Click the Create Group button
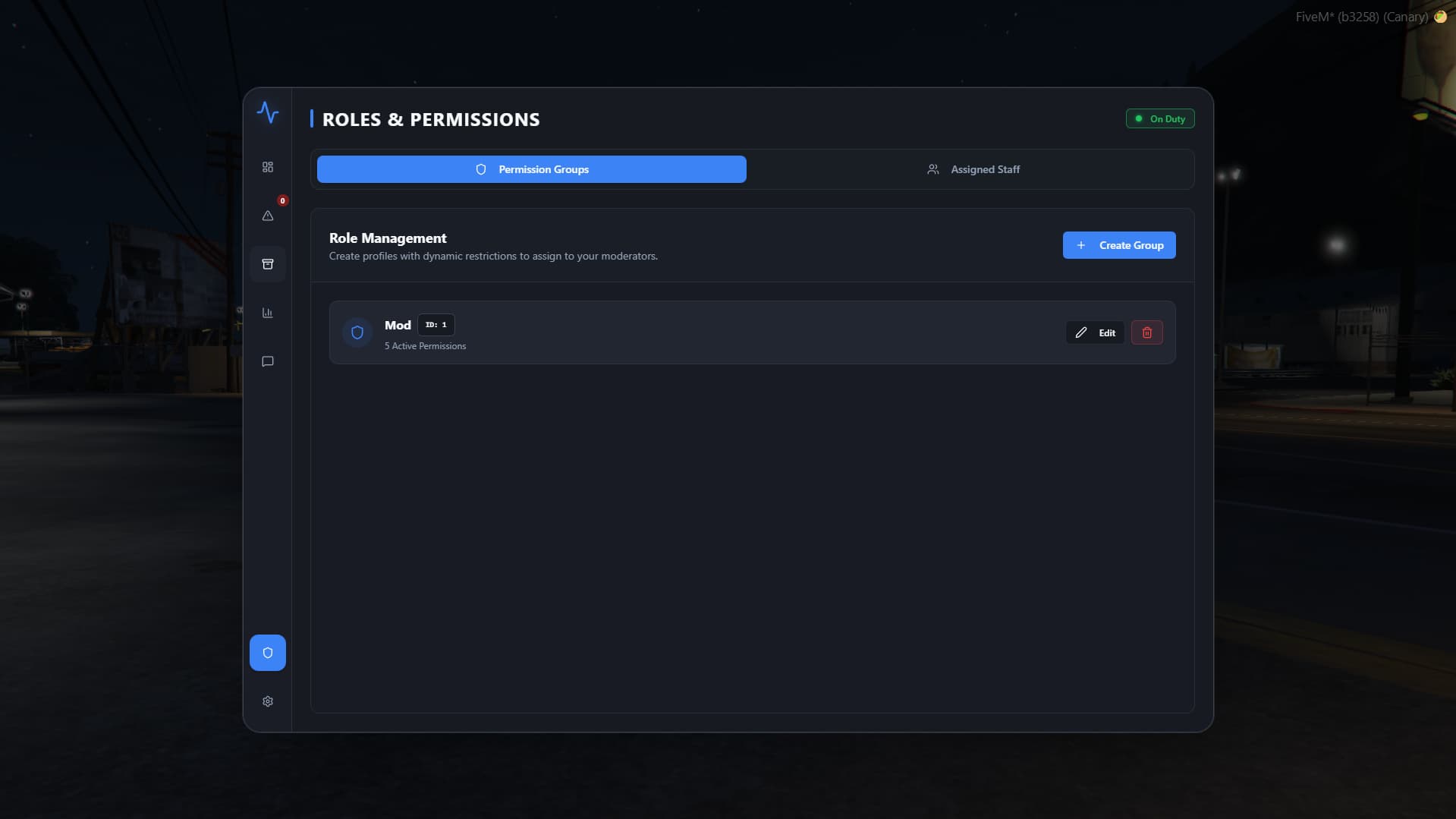This screenshot has height=819, width=1456. tap(1119, 245)
